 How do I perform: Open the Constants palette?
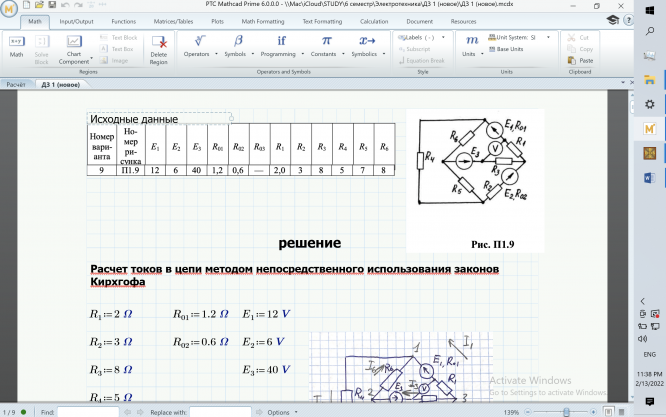(x=324, y=46)
